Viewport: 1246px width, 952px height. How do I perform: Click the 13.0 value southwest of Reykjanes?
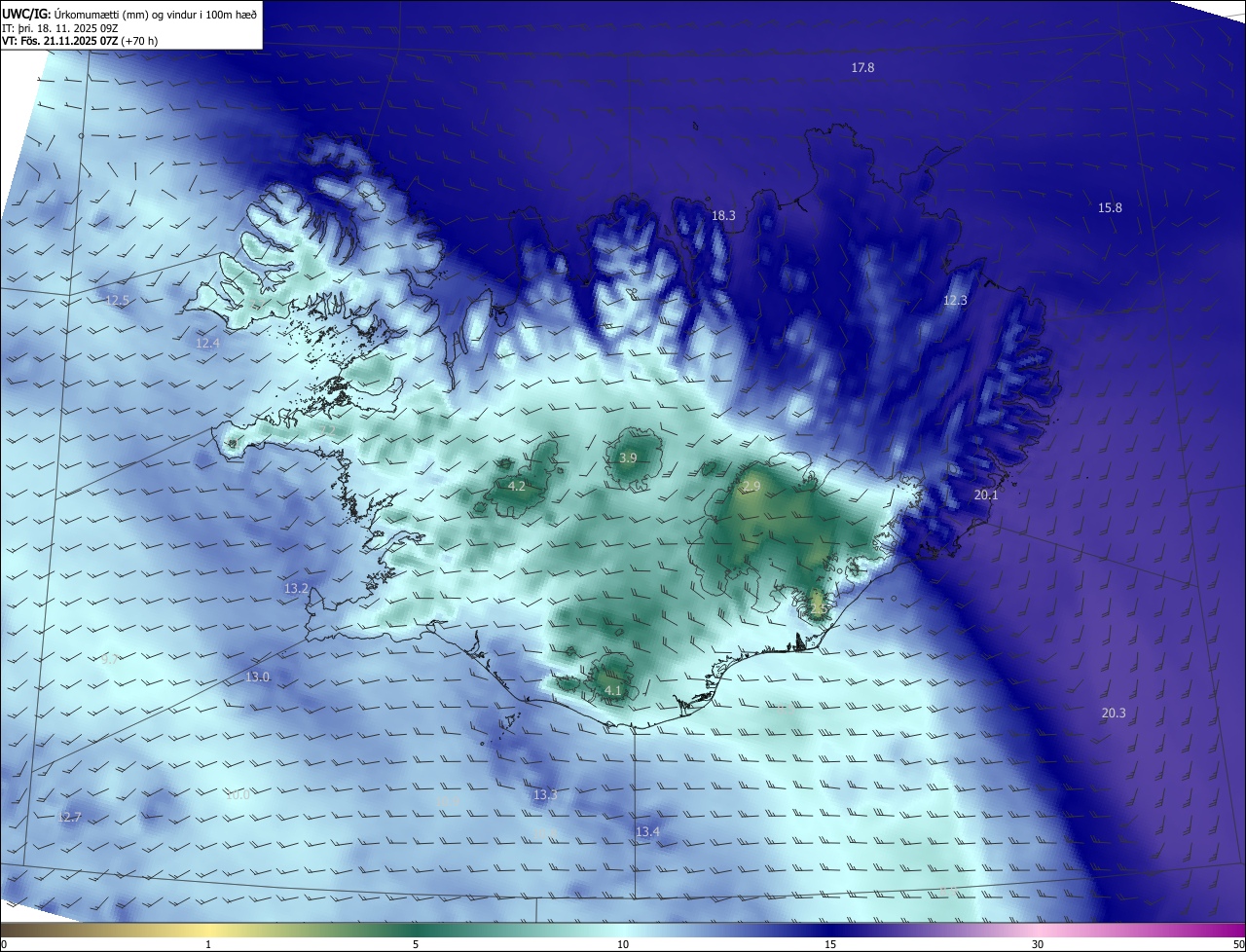[x=257, y=677]
